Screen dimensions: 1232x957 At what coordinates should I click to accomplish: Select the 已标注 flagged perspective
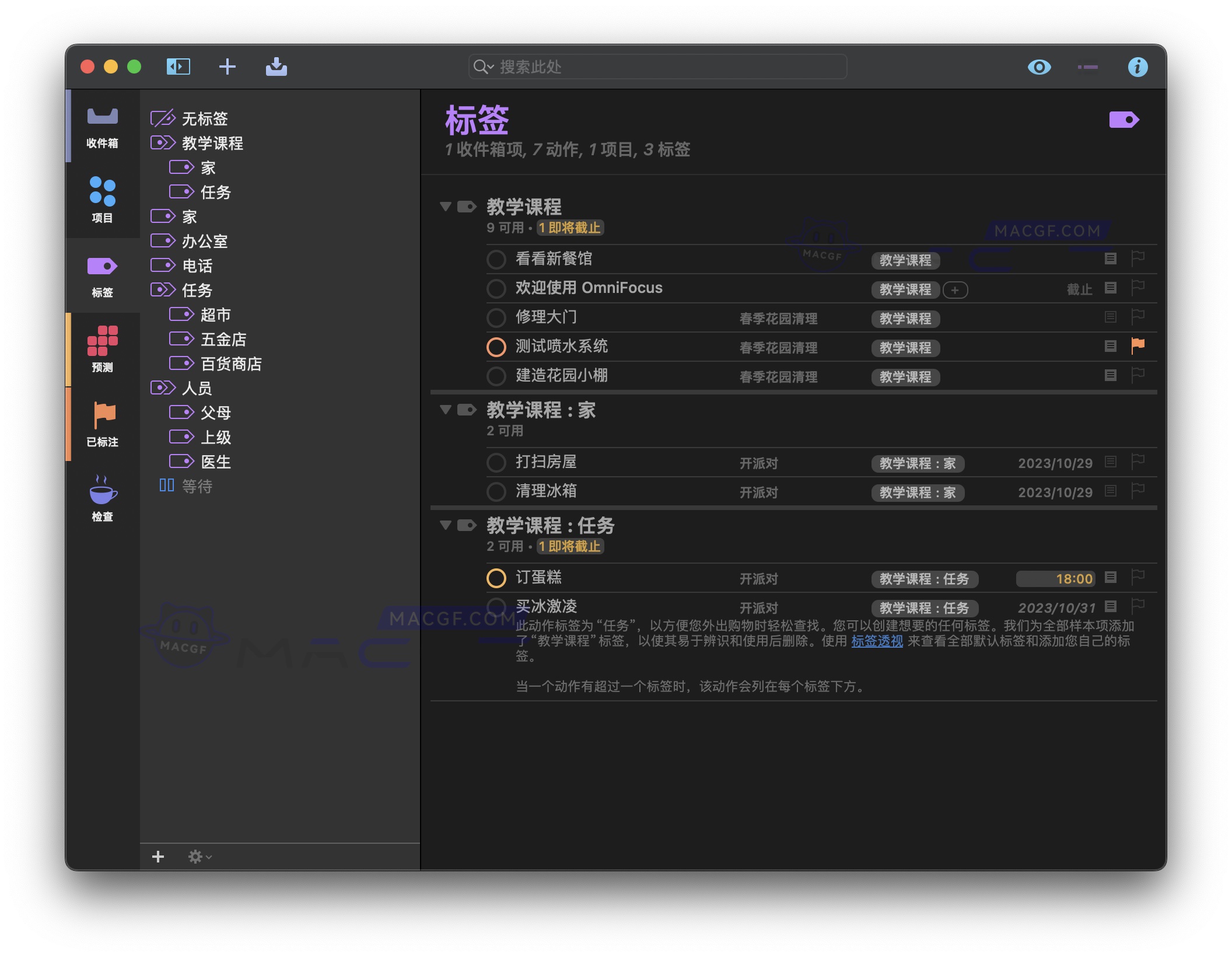103,423
